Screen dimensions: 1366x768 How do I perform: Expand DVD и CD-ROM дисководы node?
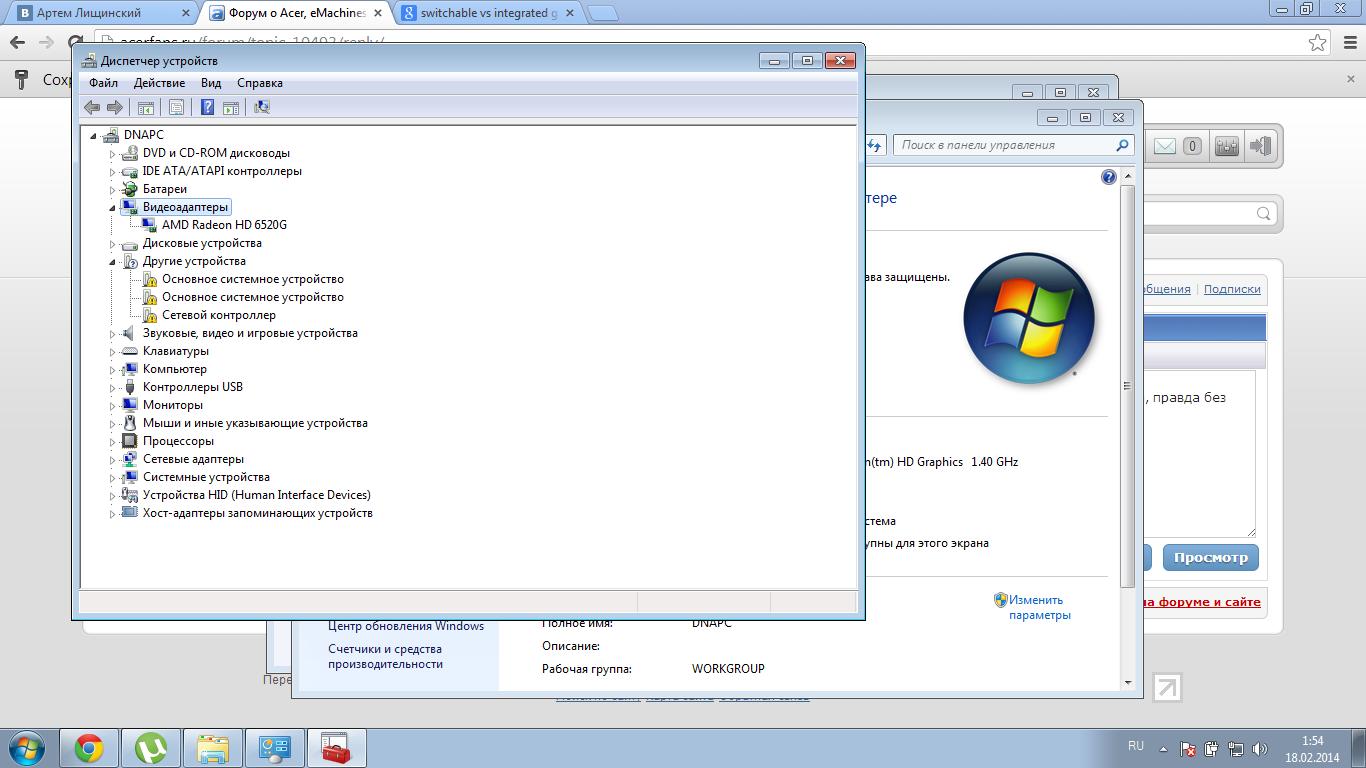click(x=113, y=153)
